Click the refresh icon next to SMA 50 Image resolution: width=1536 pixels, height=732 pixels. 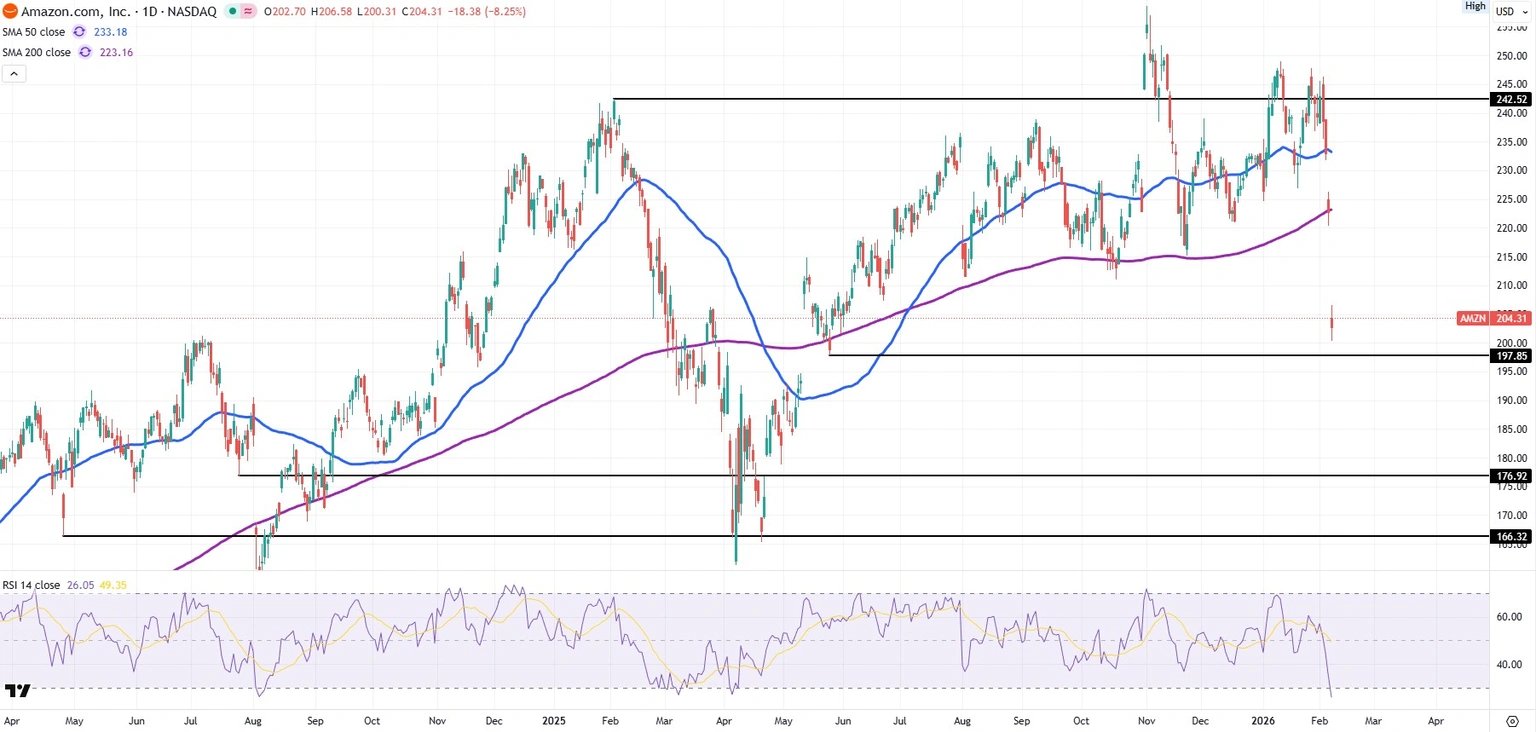80,32
